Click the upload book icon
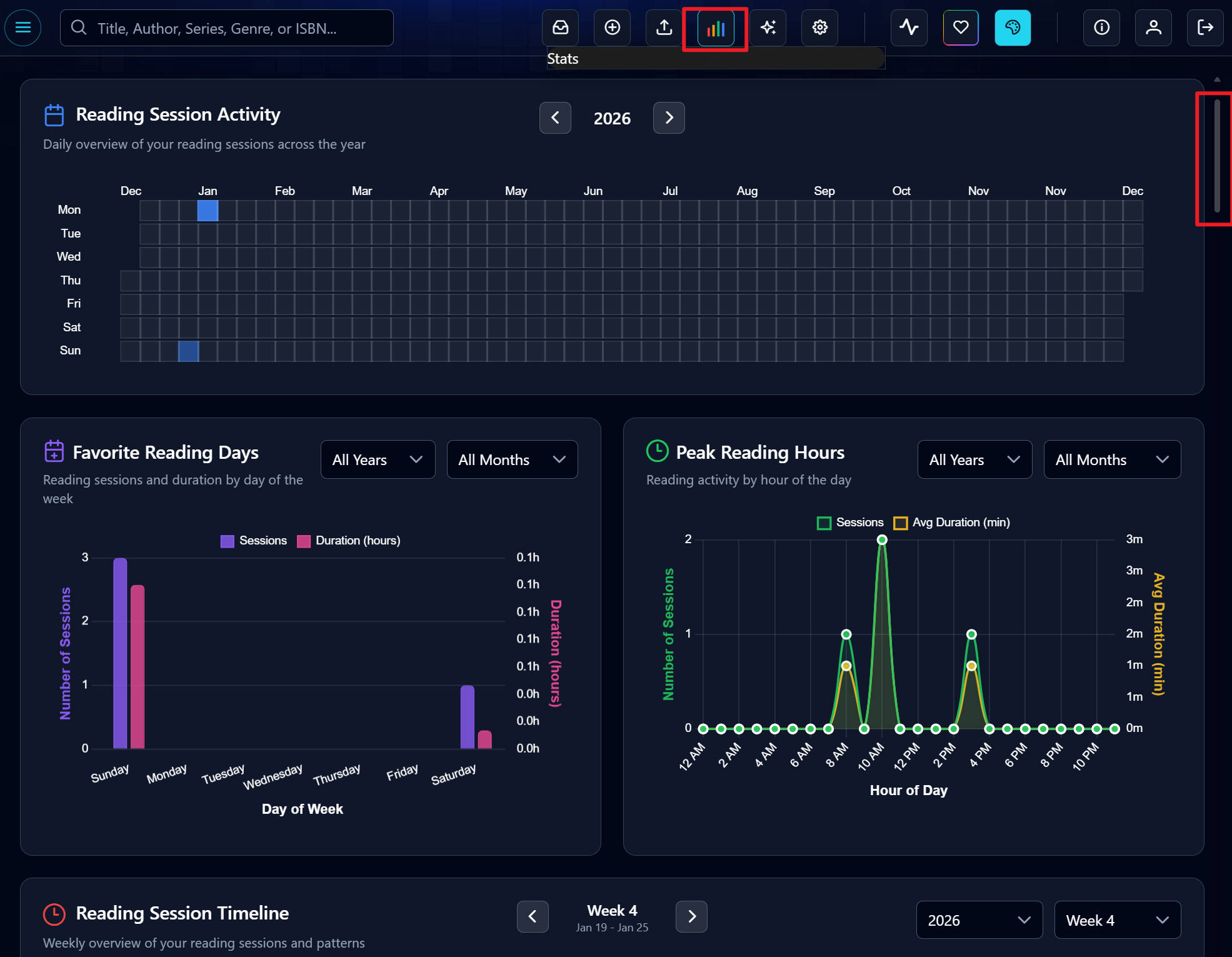This screenshot has height=957, width=1232. (664, 28)
